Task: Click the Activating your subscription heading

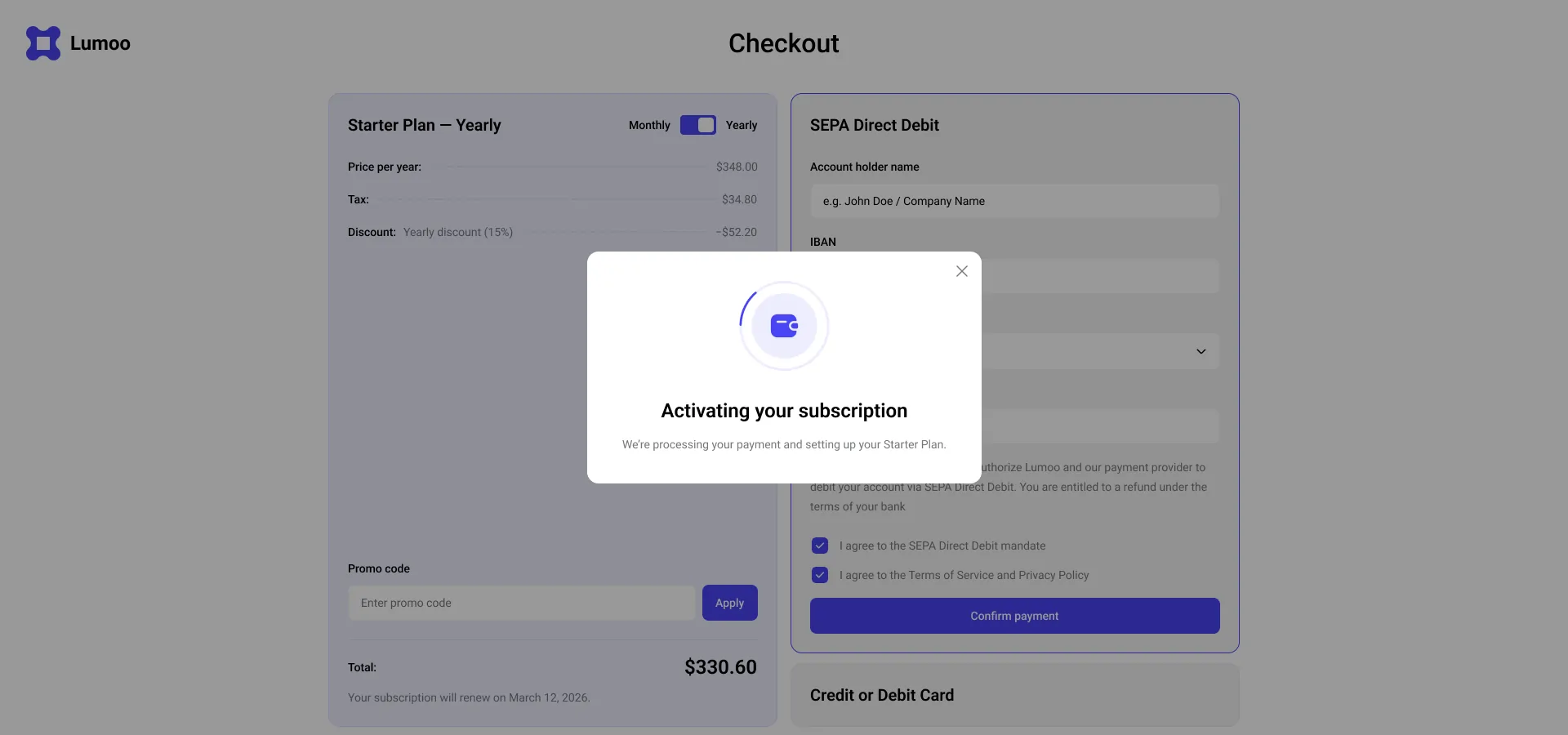Action: 784,411
